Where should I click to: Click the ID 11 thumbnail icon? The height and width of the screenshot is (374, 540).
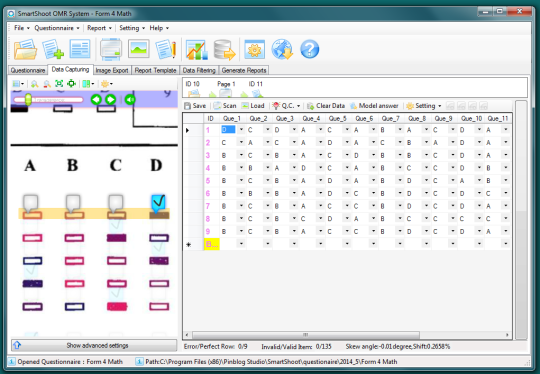[x=257, y=93]
